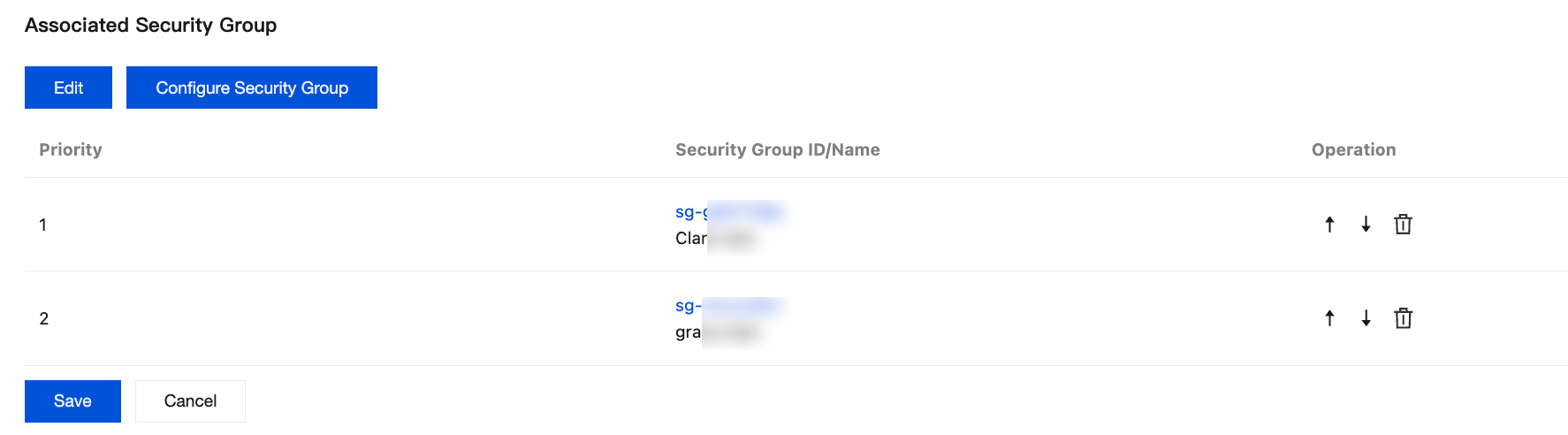Move the priority 2 security group up
1568x435 pixels.
coord(1329,318)
